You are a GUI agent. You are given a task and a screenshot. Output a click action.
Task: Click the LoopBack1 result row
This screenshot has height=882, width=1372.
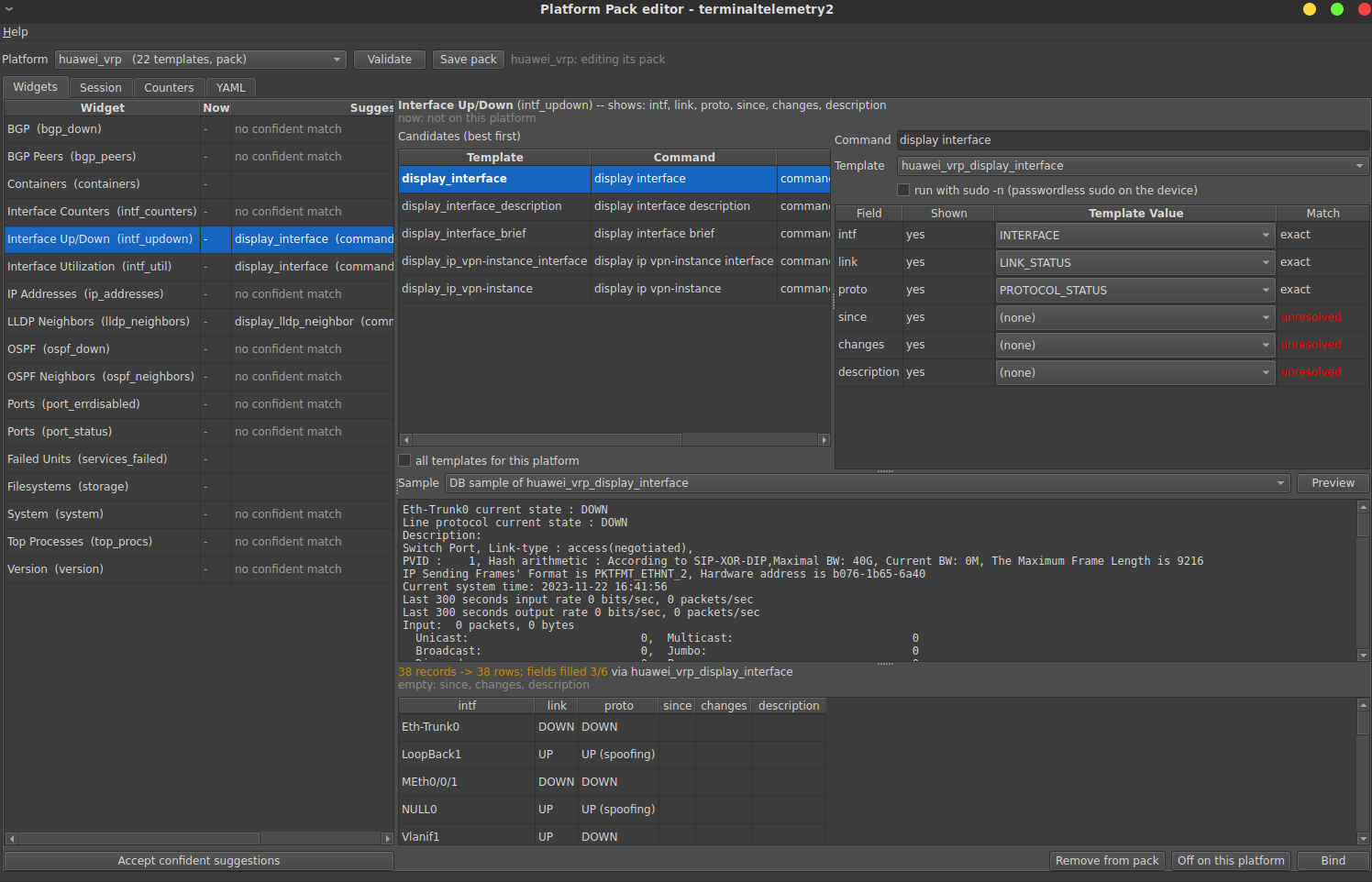[x=613, y=755]
